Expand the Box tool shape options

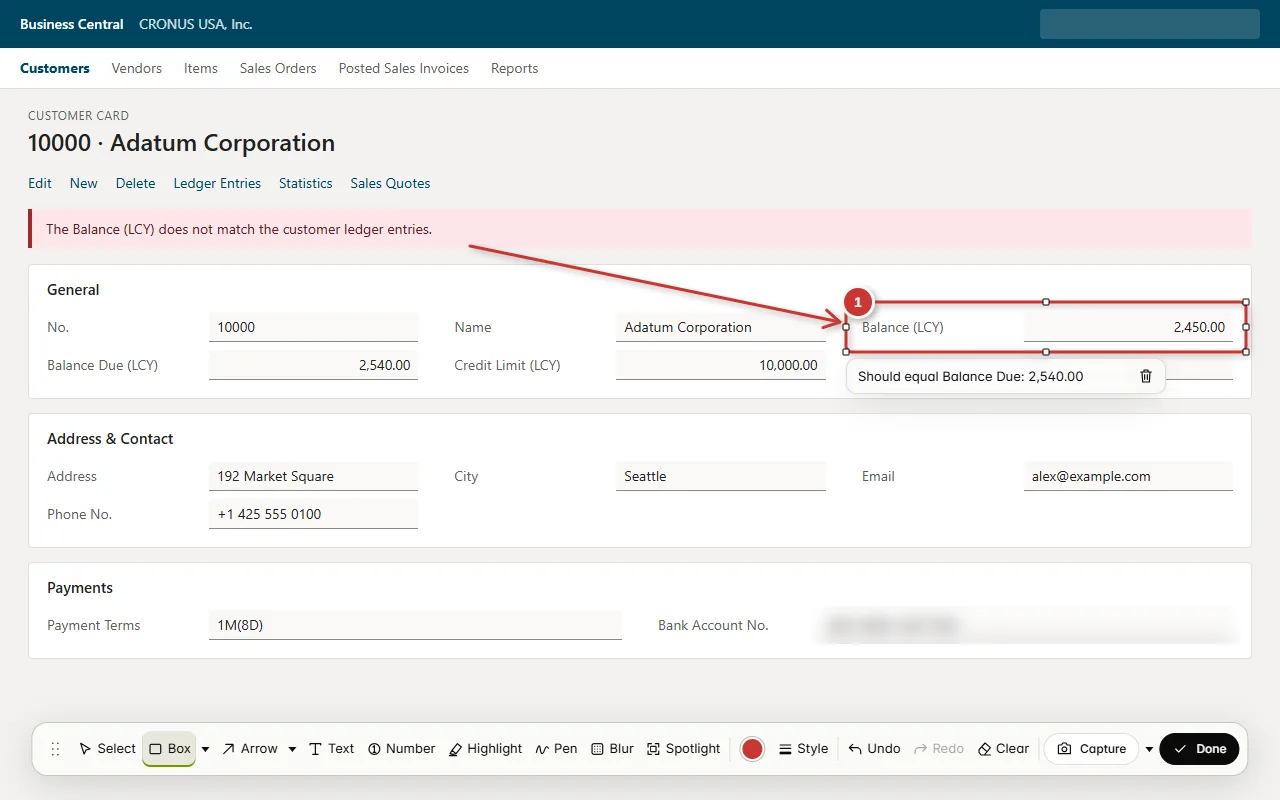tap(205, 749)
